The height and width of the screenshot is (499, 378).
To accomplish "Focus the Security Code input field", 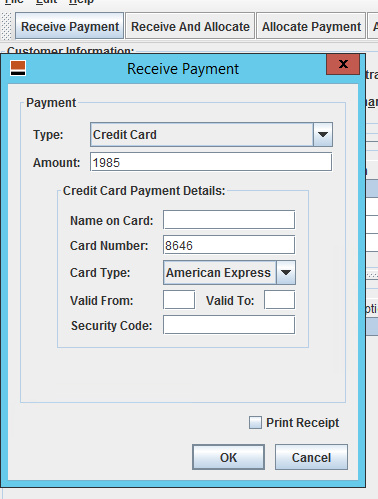I will [229, 325].
